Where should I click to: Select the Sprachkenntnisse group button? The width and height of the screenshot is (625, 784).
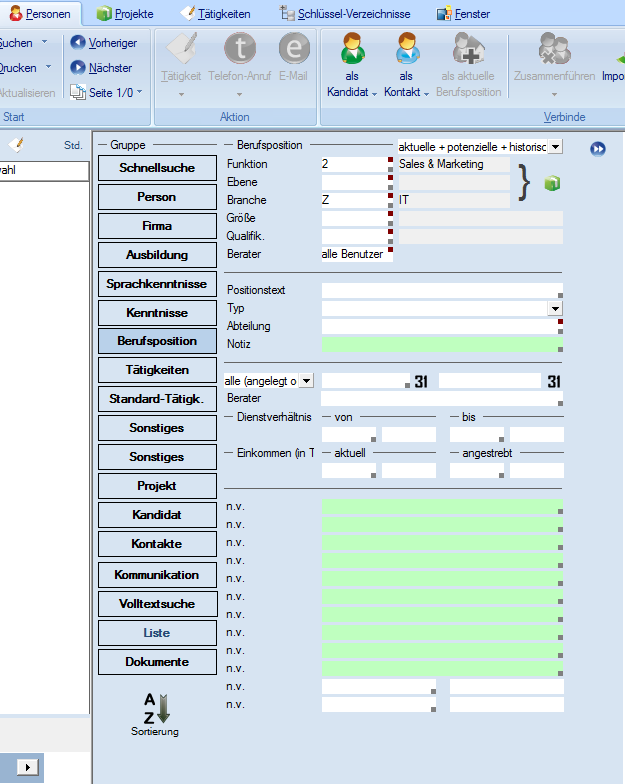click(157, 284)
